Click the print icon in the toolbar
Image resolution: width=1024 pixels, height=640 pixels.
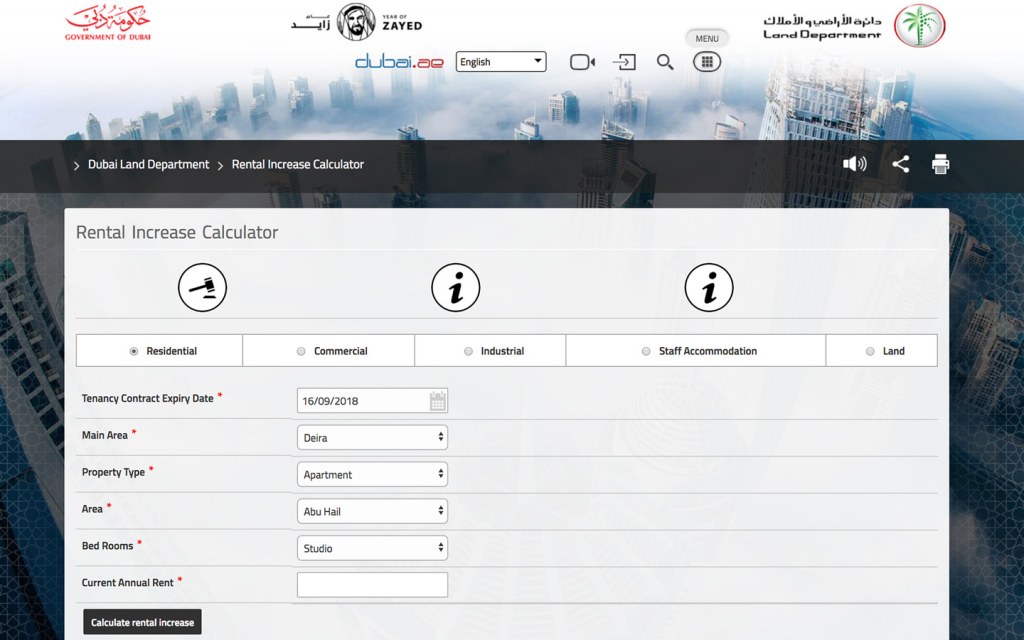click(940, 163)
